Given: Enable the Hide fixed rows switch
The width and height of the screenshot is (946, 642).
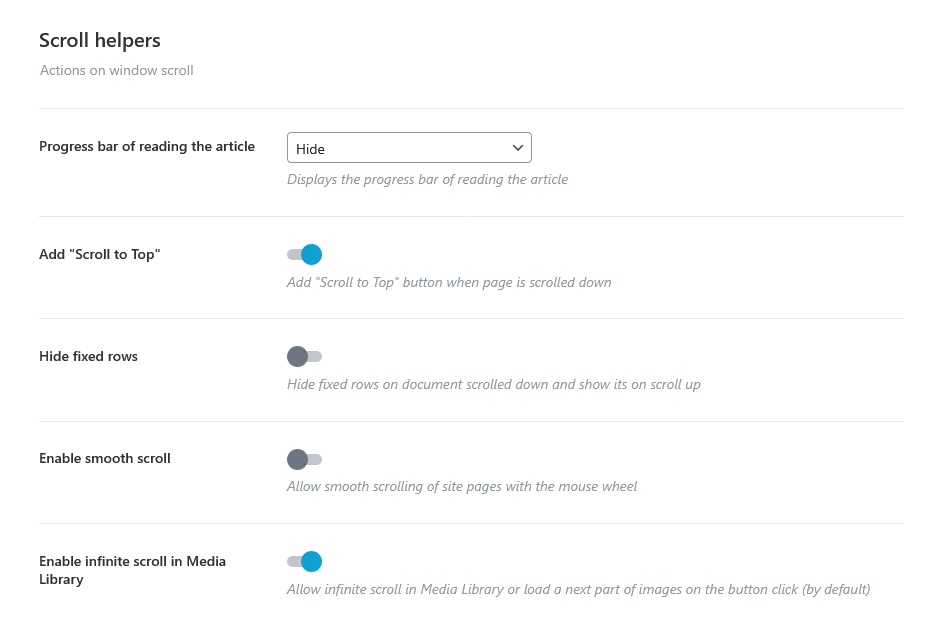Looking at the screenshot, I should point(305,357).
